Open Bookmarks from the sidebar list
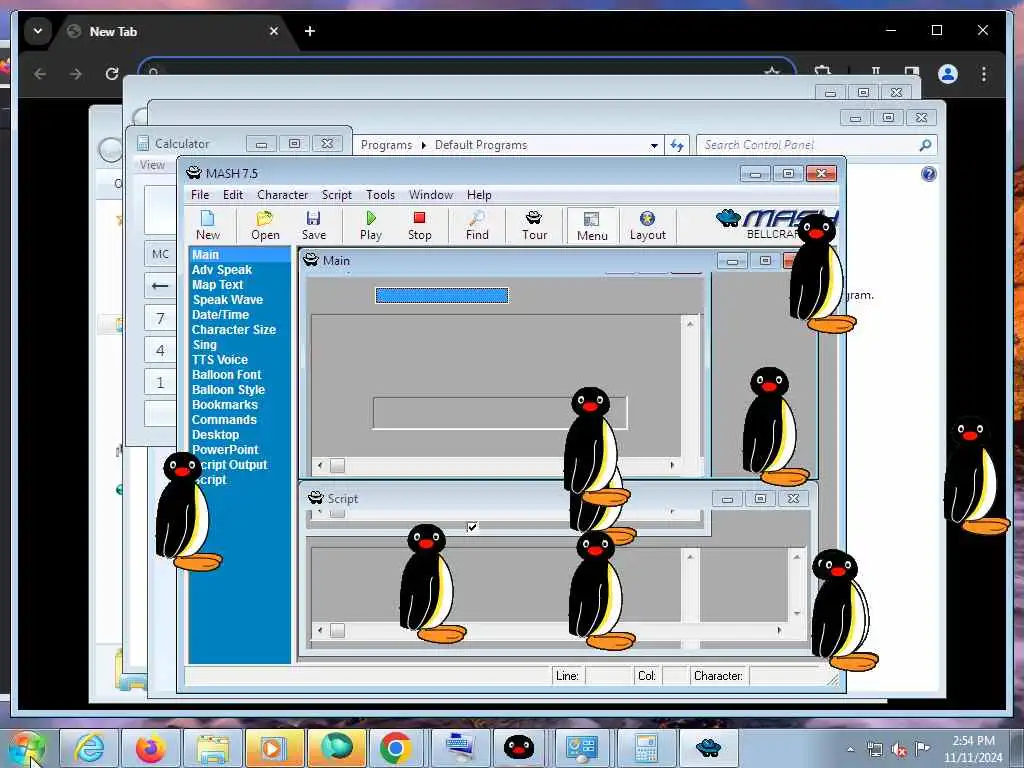This screenshot has height=768, width=1024. coord(225,405)
